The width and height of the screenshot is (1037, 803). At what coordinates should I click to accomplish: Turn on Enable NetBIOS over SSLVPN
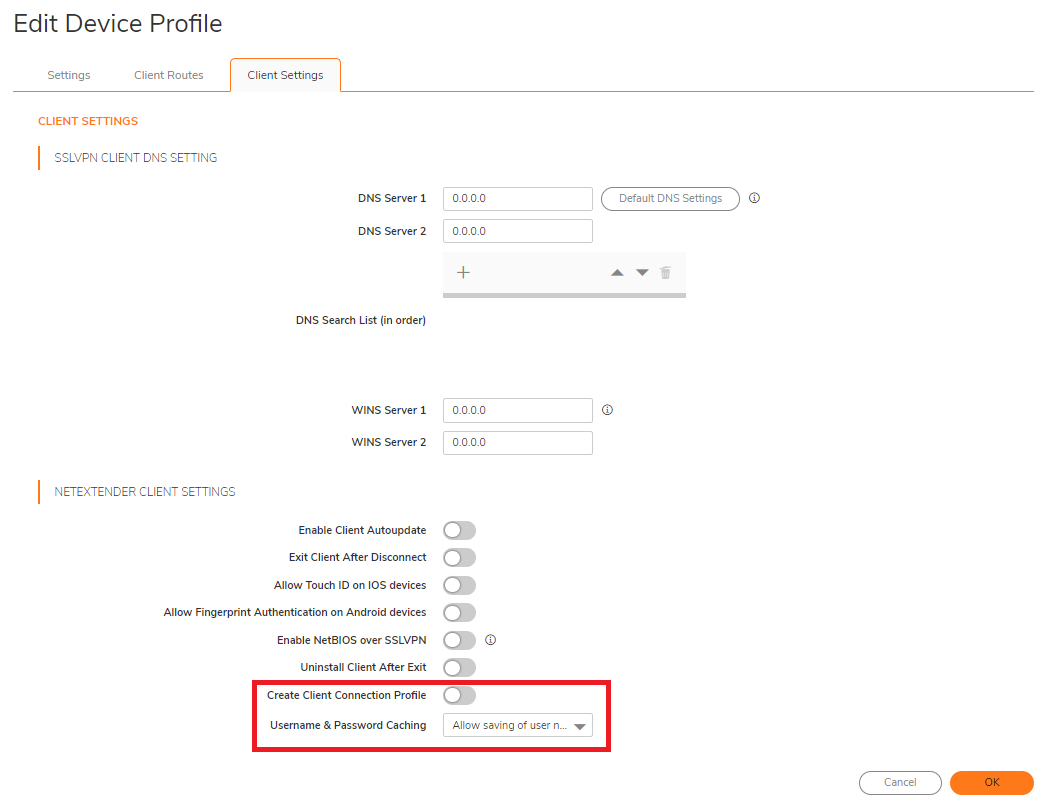pos(460,640)
